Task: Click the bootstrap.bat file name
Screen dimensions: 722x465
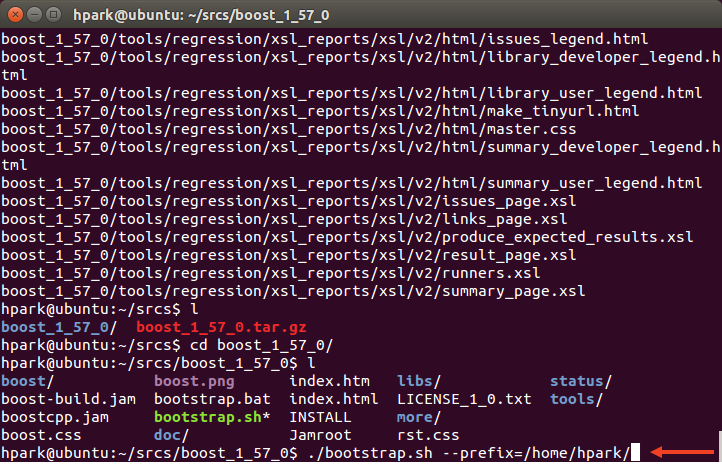Action: (x=212, y=399)
